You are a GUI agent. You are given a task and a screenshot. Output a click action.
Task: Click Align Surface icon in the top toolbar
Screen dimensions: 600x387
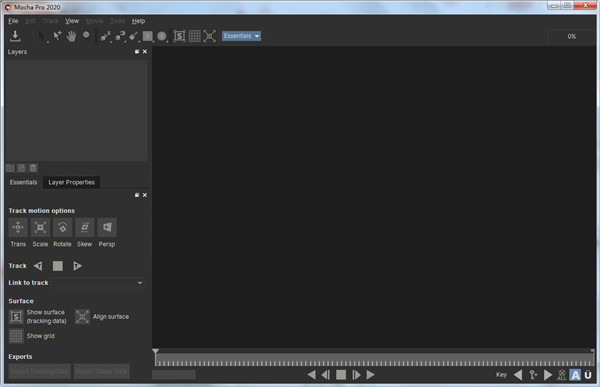pos(209,36)
